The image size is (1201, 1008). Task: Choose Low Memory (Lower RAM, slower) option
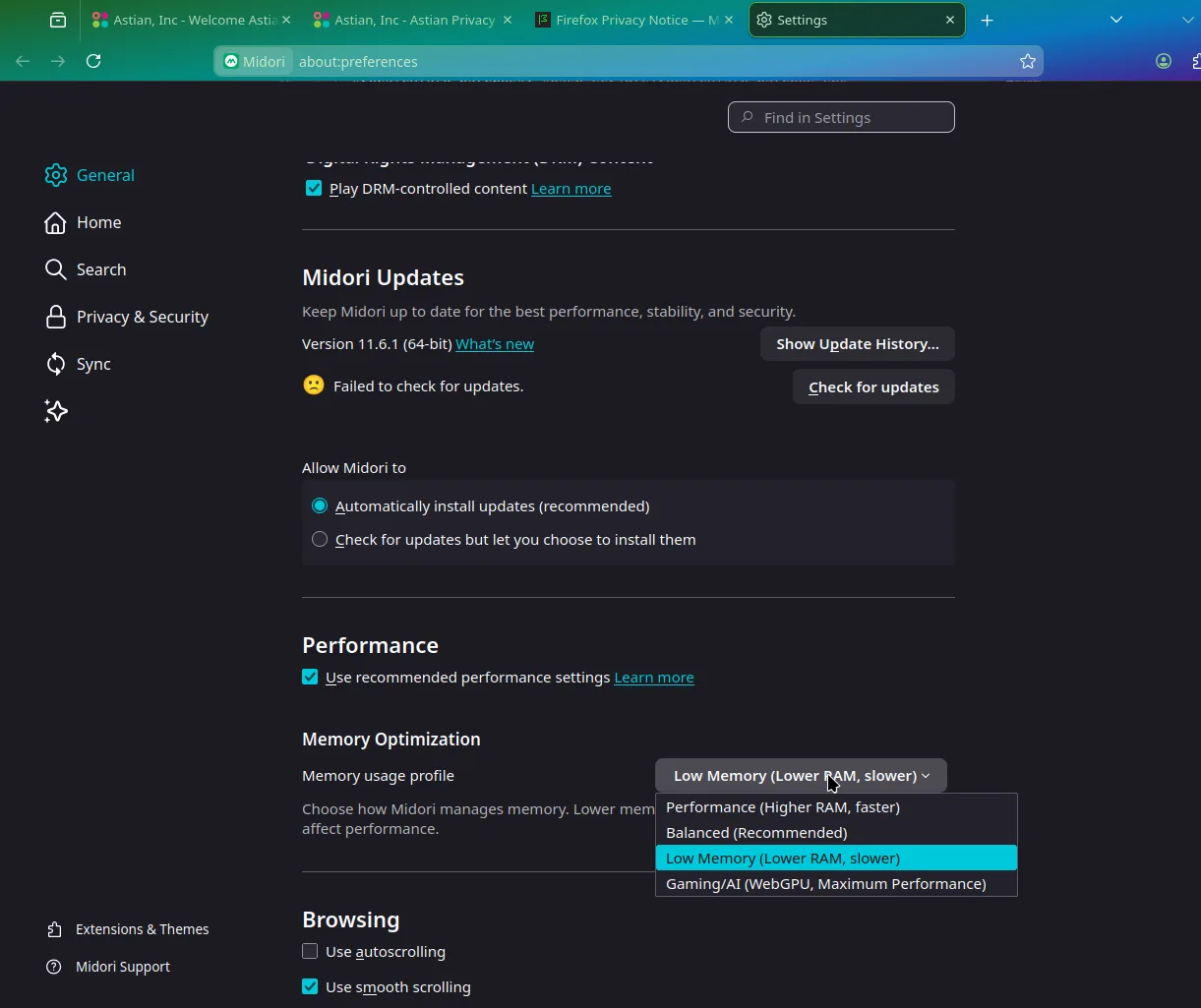tap(836, 859)
